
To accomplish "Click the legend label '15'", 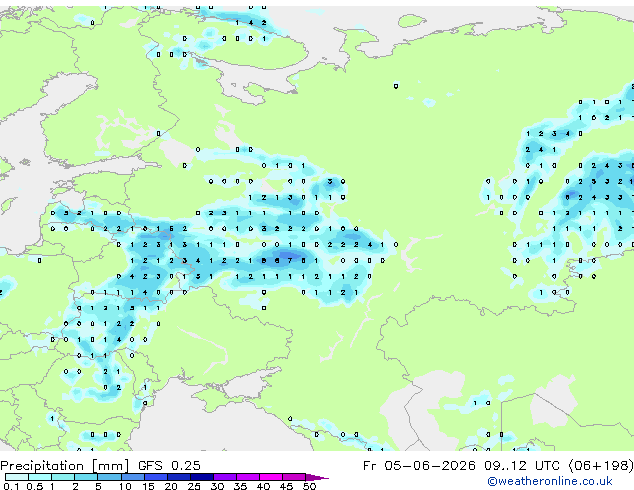I will [x=148, y=486].
